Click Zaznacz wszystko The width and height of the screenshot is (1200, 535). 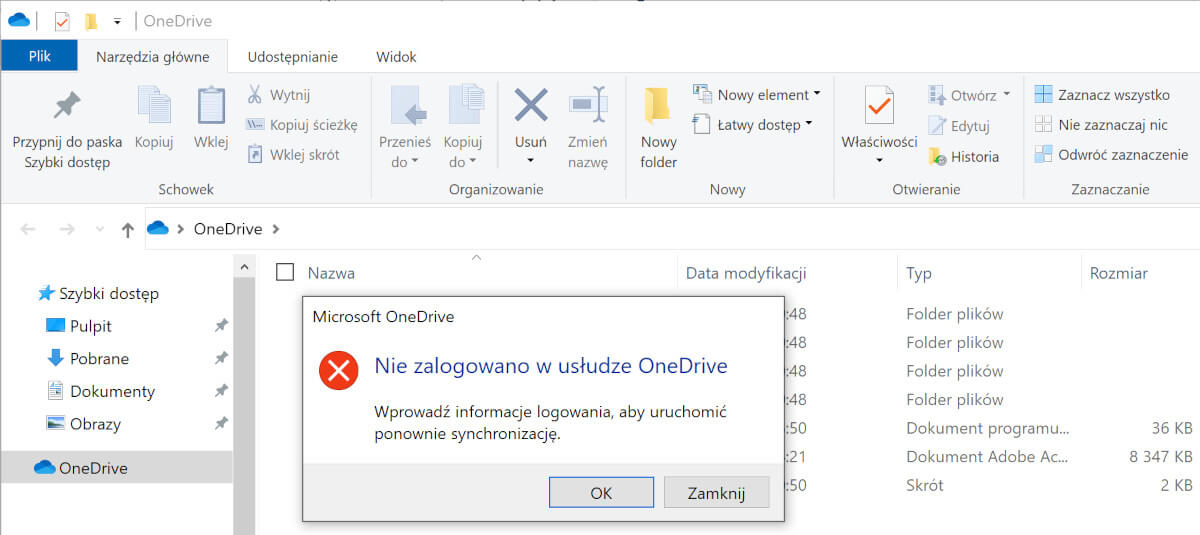(x=1102, y=95)
